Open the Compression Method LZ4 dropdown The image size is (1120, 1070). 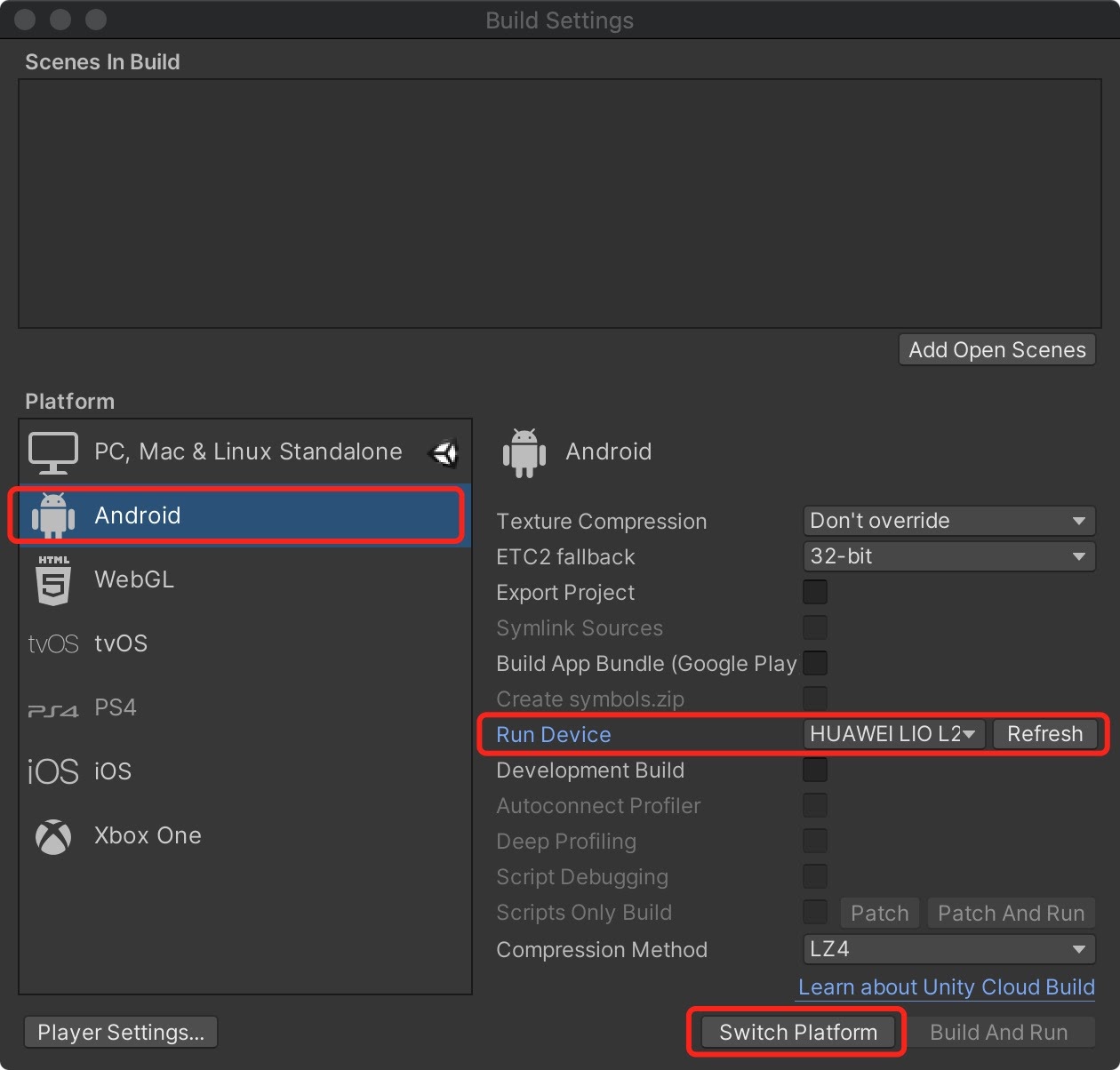(x=948, y=949)
